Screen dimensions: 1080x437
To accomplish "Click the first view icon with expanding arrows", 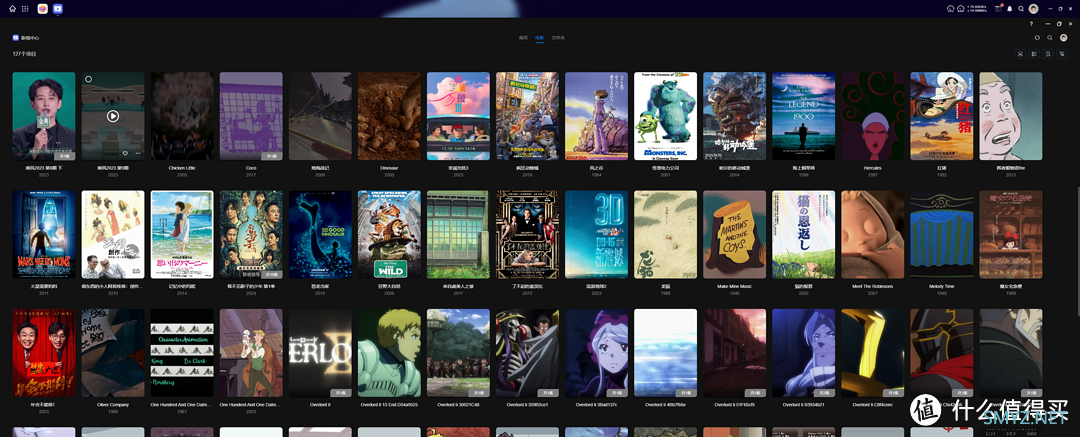I will click(x=1021, y=54).
